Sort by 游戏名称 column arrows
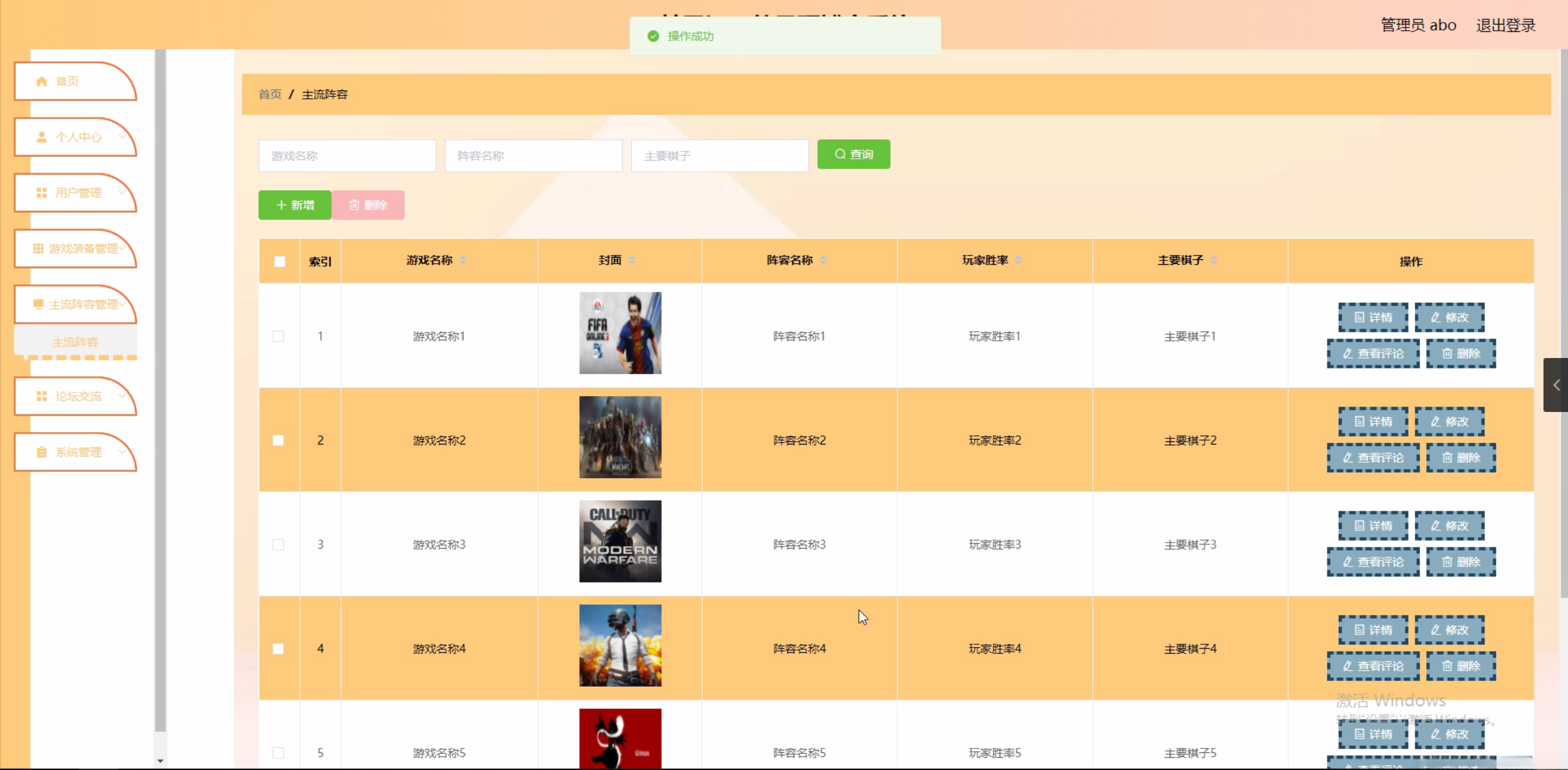The image size is (1568, 770). (463, 260)
